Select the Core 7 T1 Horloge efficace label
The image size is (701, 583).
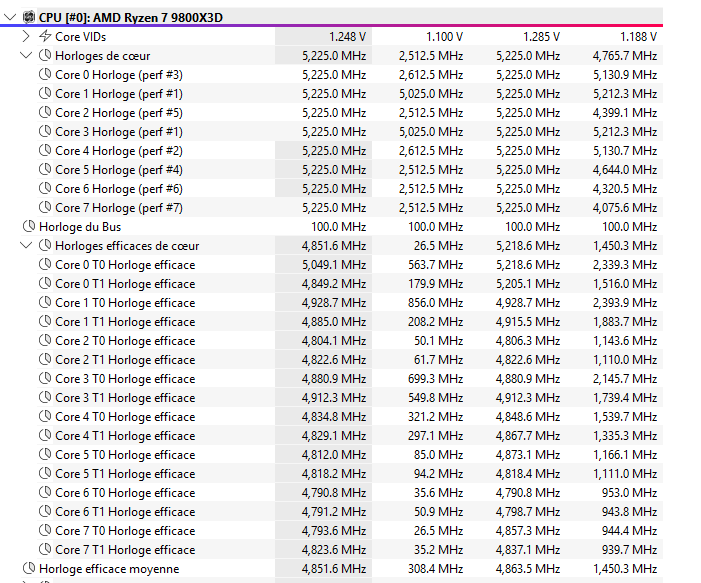125,549
